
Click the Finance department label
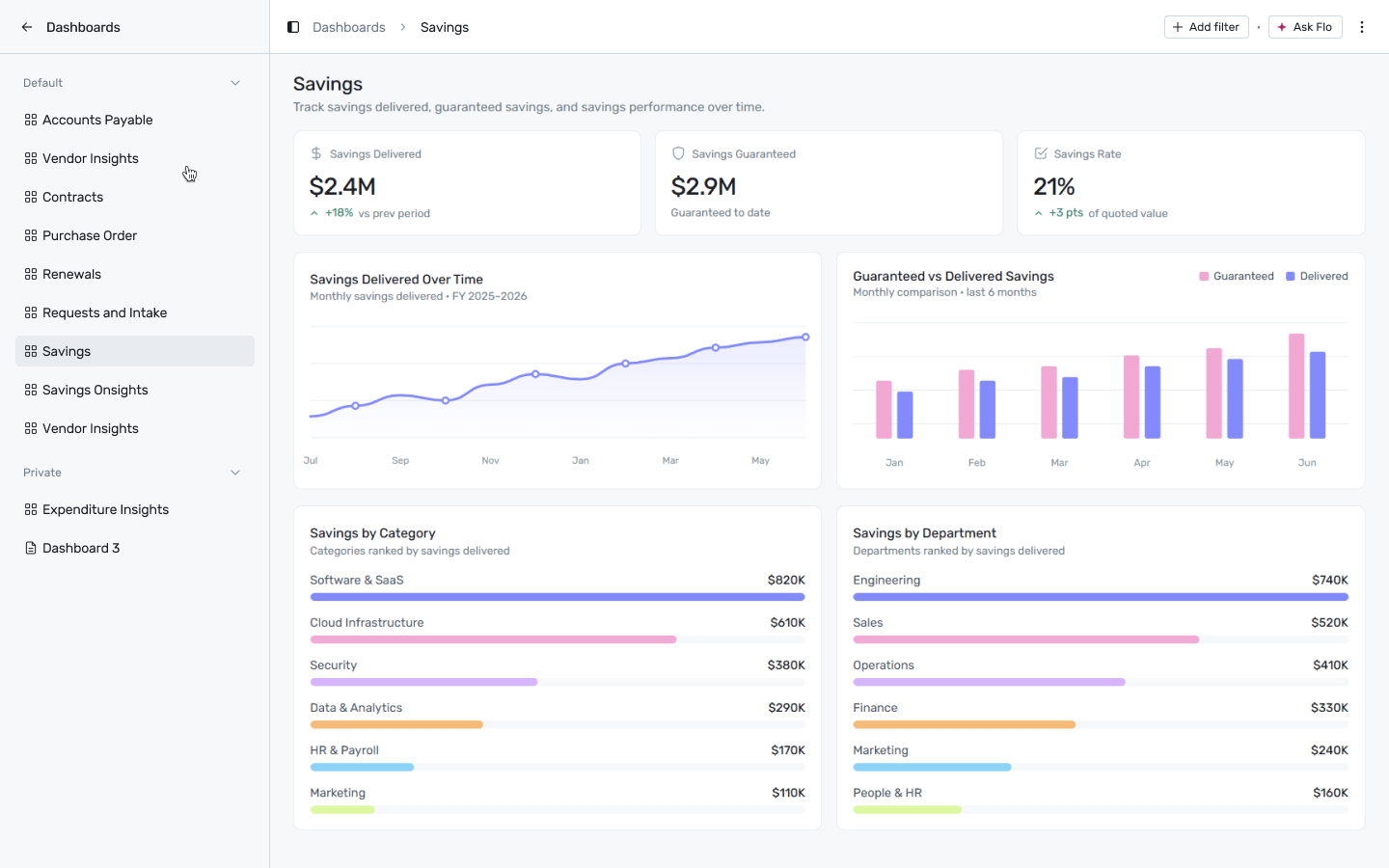click(875, 708)
